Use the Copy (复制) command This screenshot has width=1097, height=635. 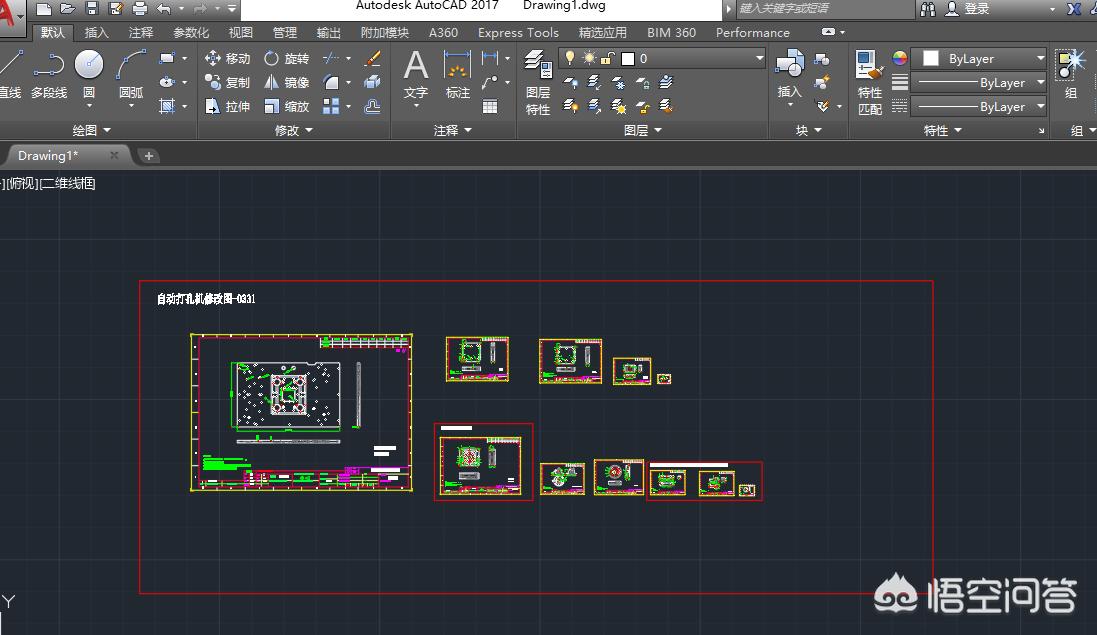[x=227, y=83]
